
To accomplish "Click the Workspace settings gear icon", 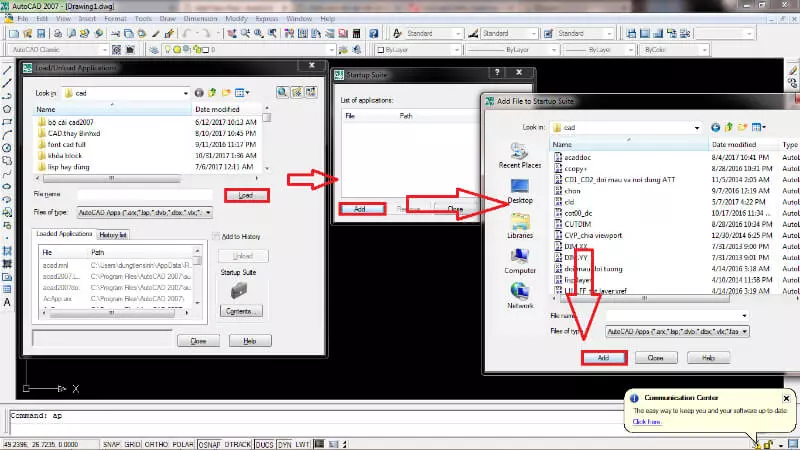I will (x=116, y=50).
